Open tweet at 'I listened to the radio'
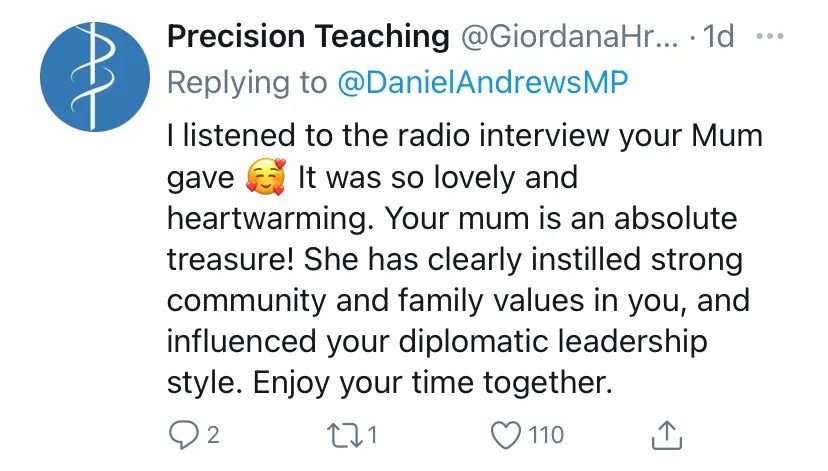 (x=324, y=136)
